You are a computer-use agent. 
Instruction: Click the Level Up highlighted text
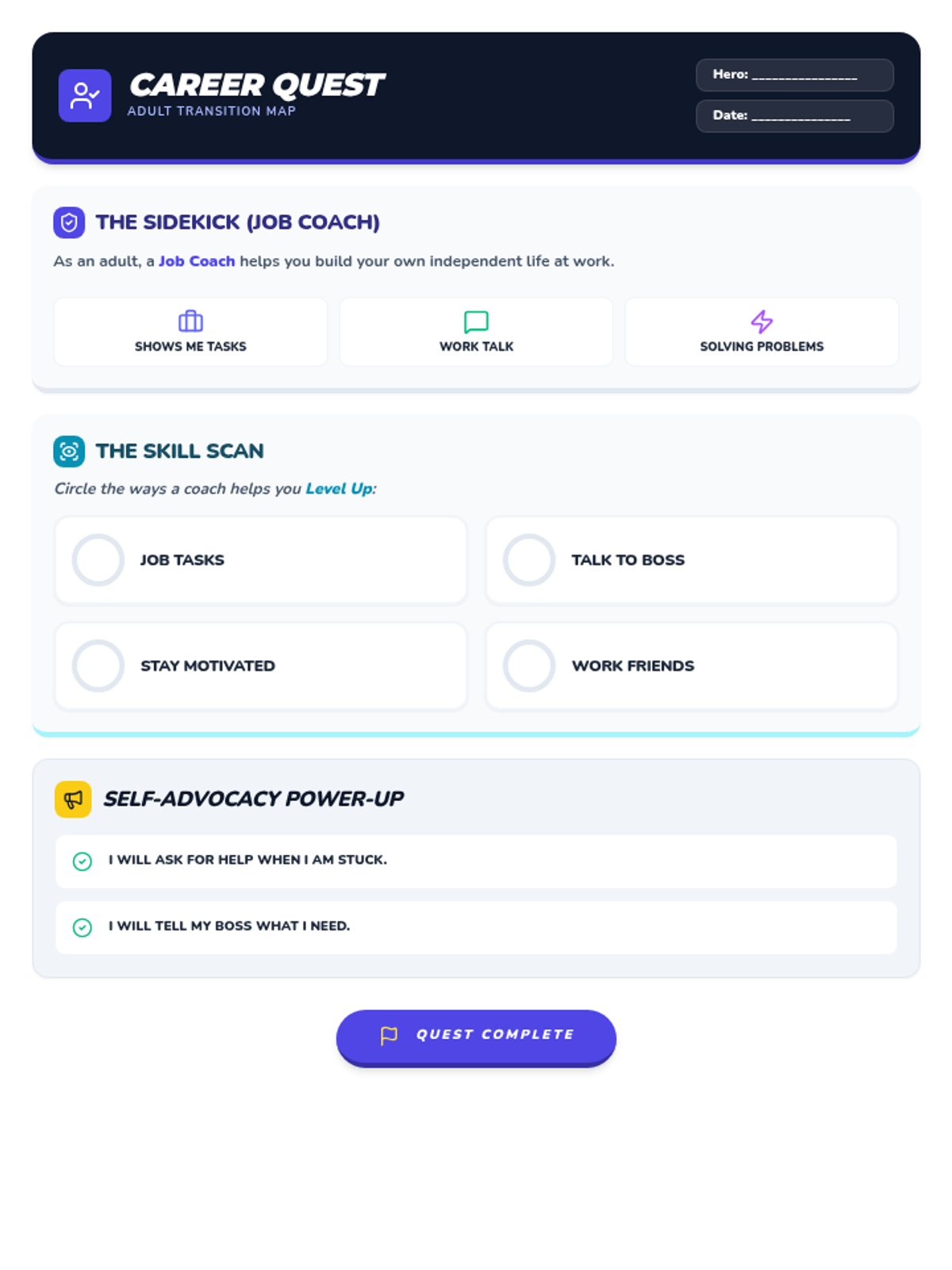[x=339, y=489]
